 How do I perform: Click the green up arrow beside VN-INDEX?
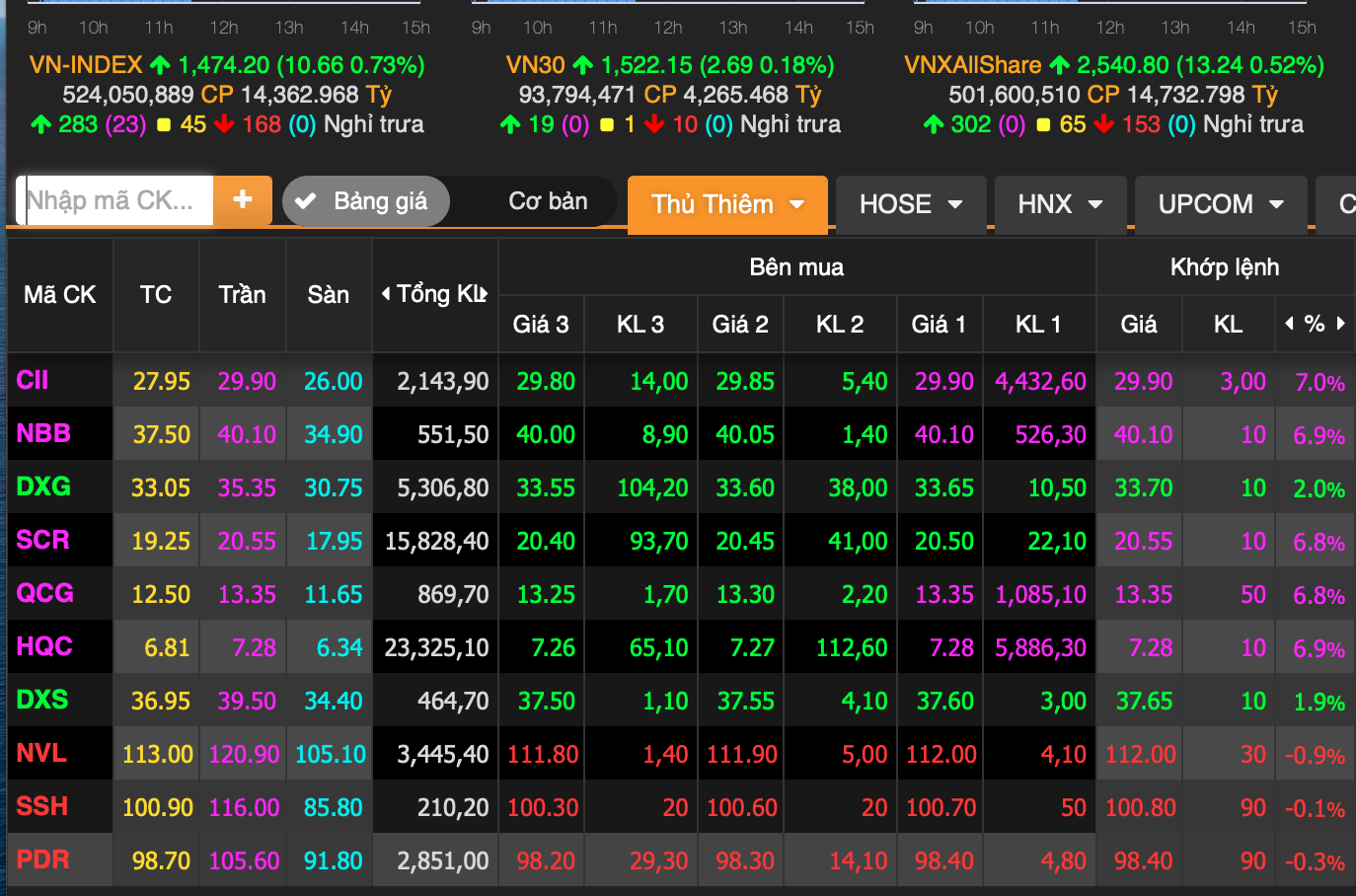pyautogui.click(x=160, y=66)
